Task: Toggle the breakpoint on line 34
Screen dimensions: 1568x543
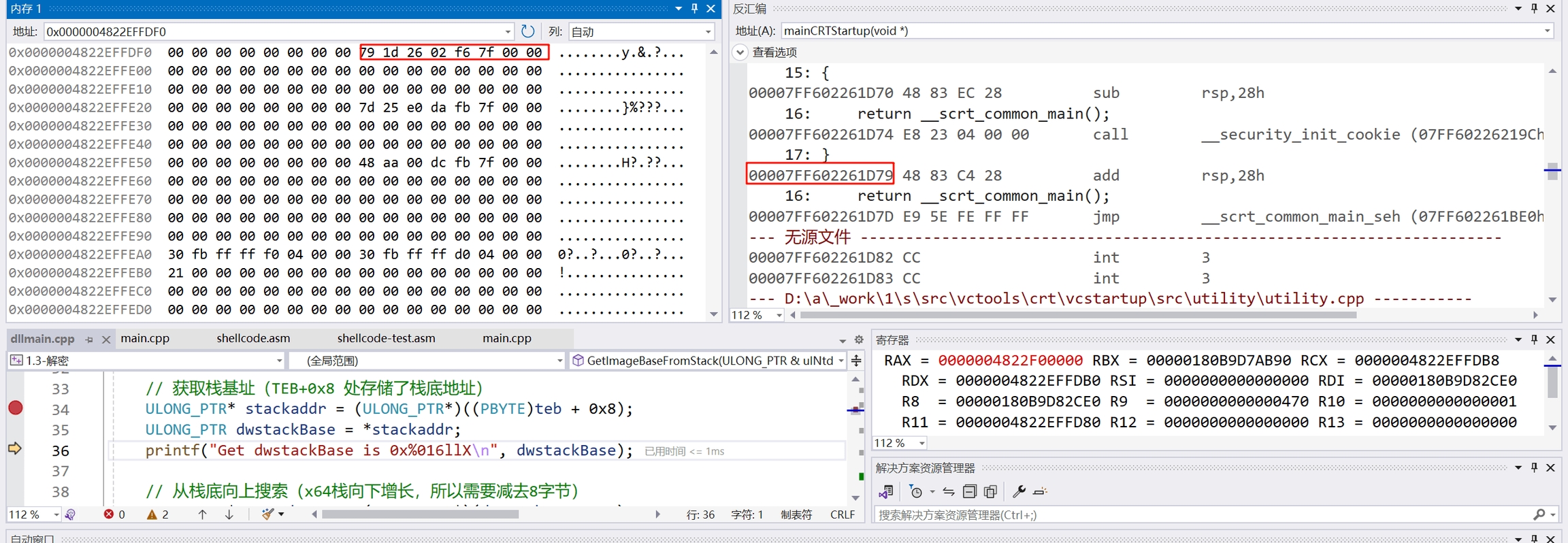Action: pos(16,408)
